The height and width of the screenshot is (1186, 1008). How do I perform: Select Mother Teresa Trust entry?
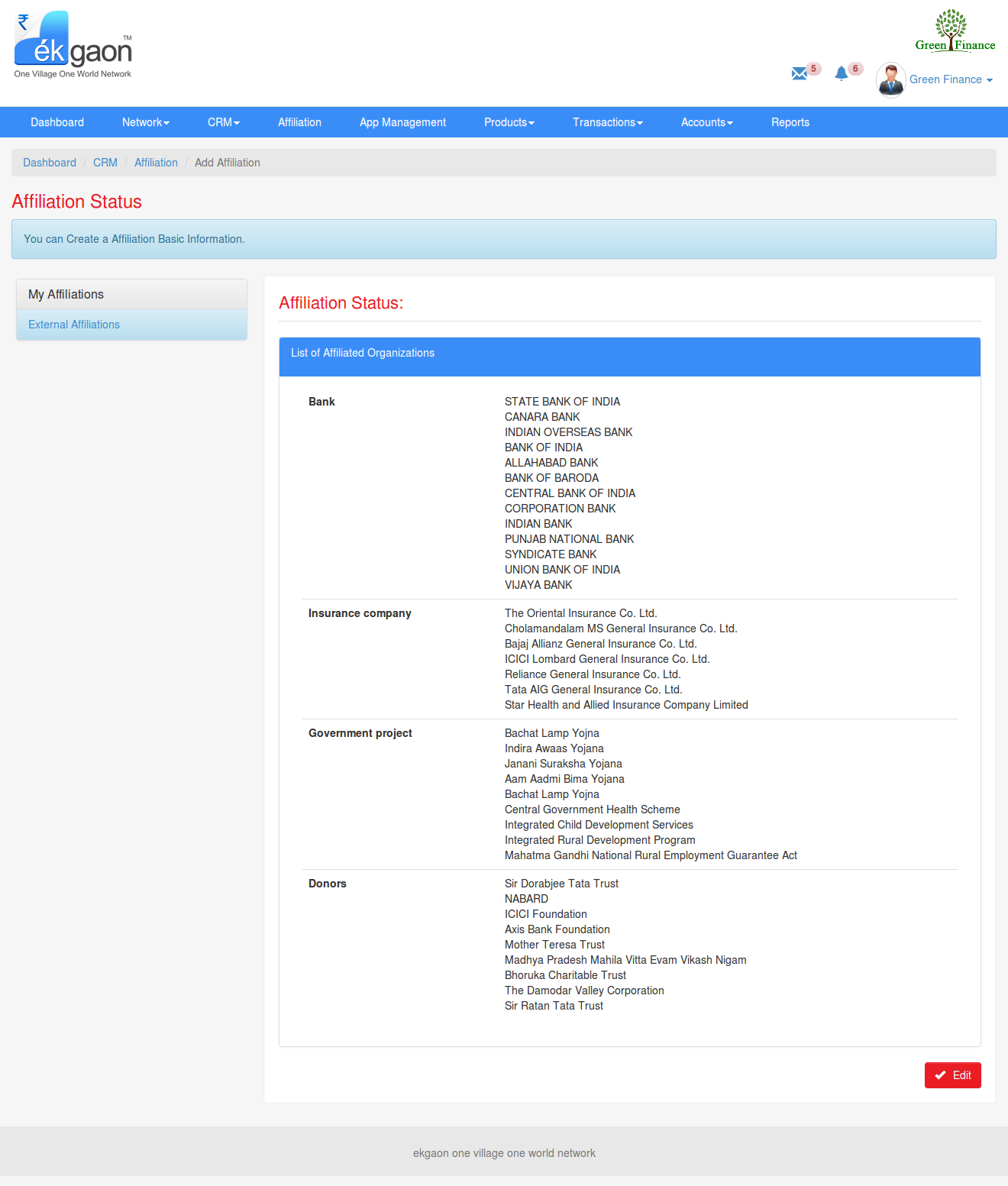pos(554,945)
